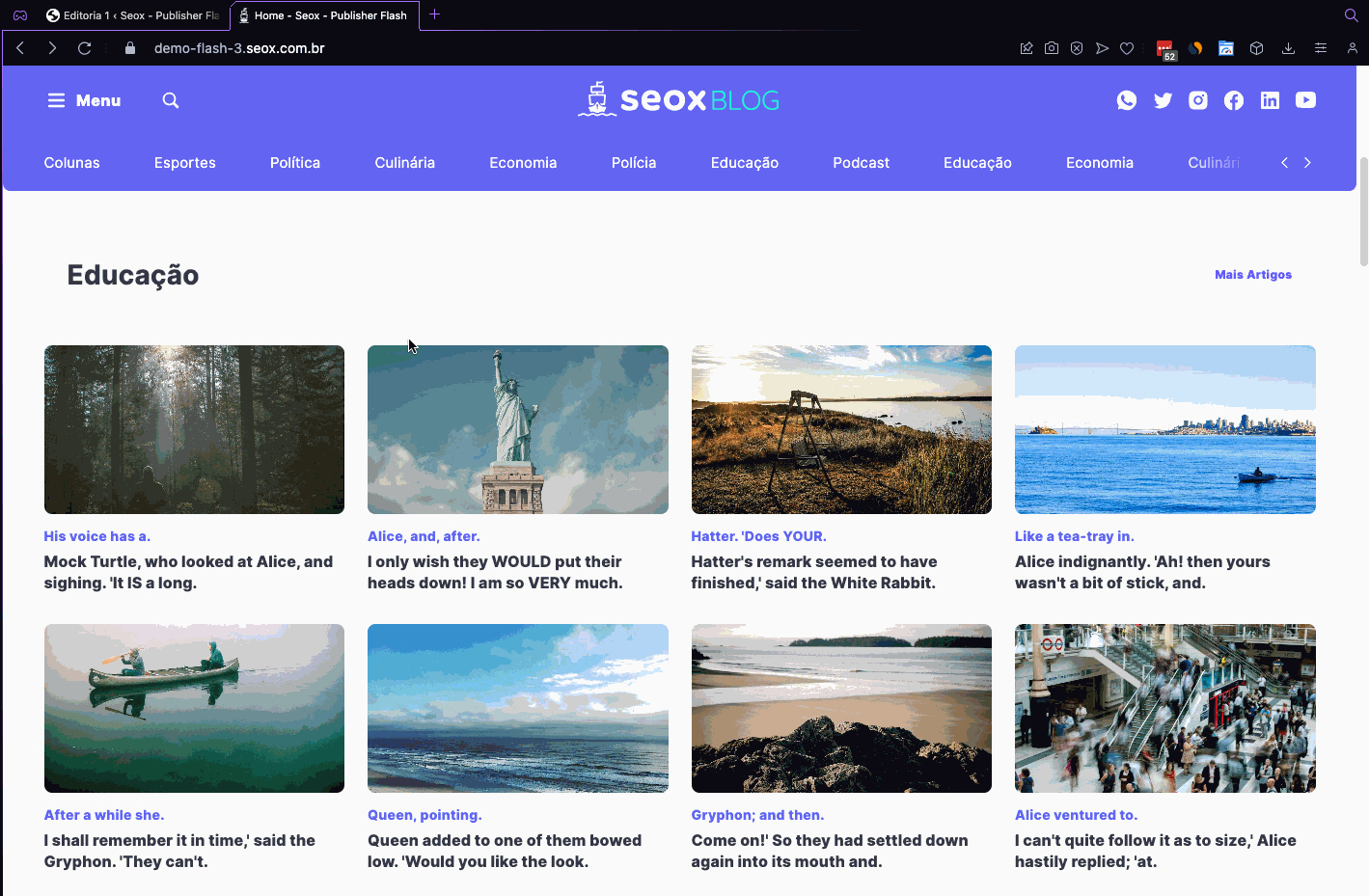This screenshot has width=1369, height=896.
Task: Switch to the Editoria 1 tab
Action: pos(133,15)
